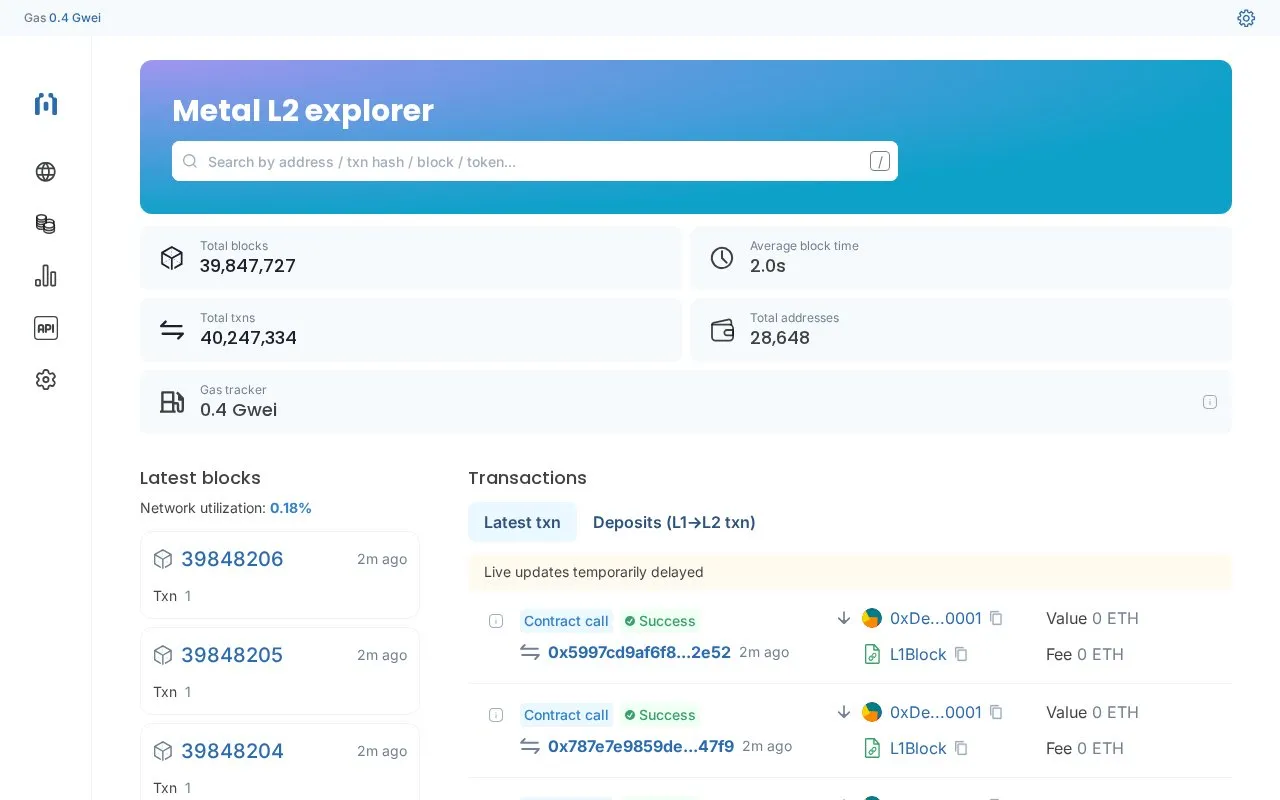This screenshot has height=800, width=1280.
Task: Click the Success badge of second transaction
Action: [660, 715]
